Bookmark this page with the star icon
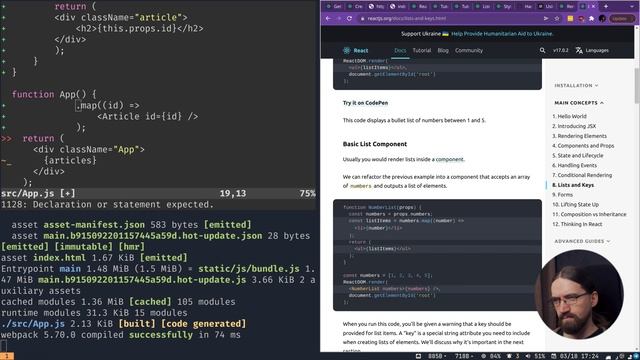640x360 pixels. point(557,18)
